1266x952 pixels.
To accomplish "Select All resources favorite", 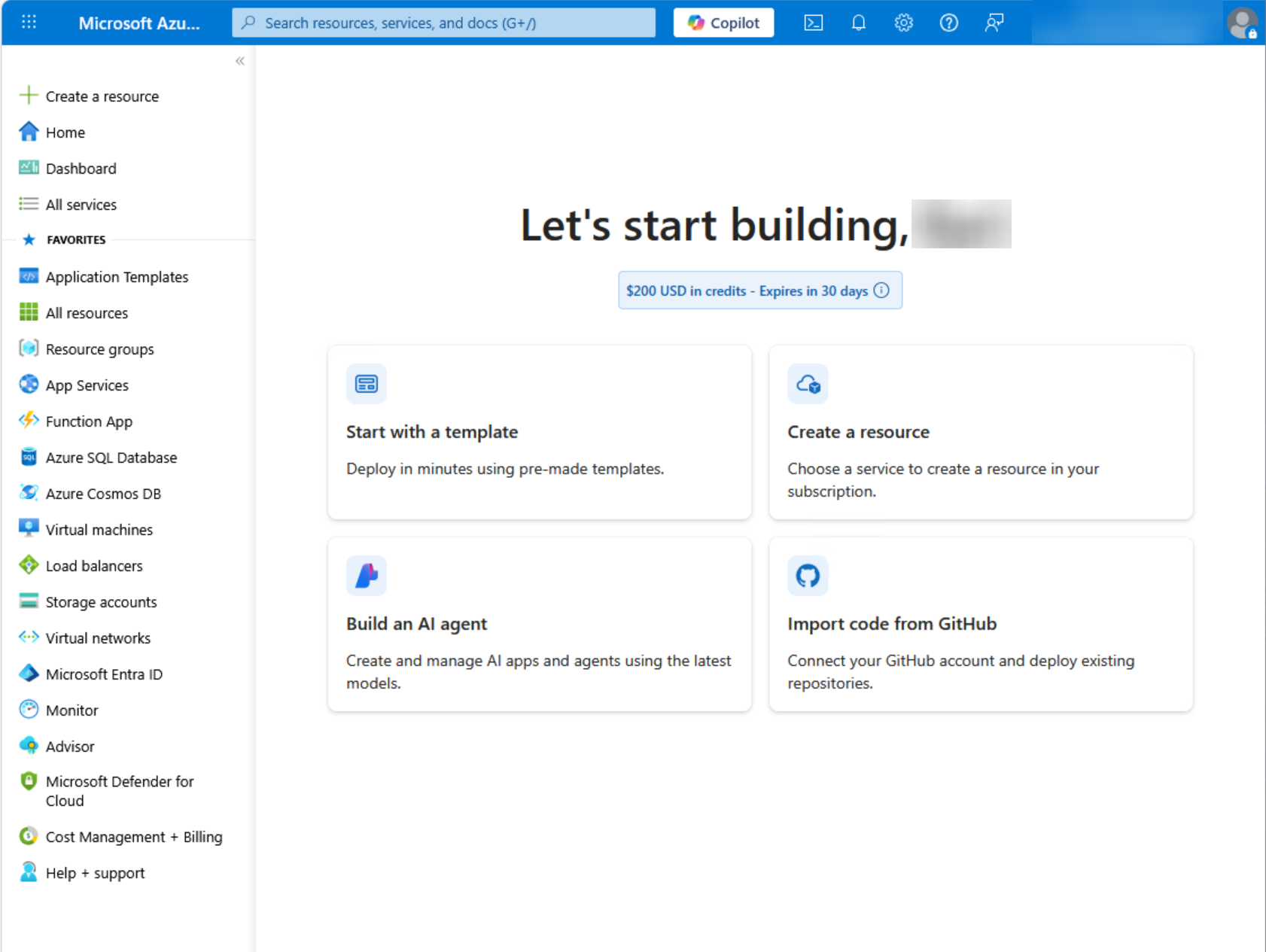I will pos(87,313).
